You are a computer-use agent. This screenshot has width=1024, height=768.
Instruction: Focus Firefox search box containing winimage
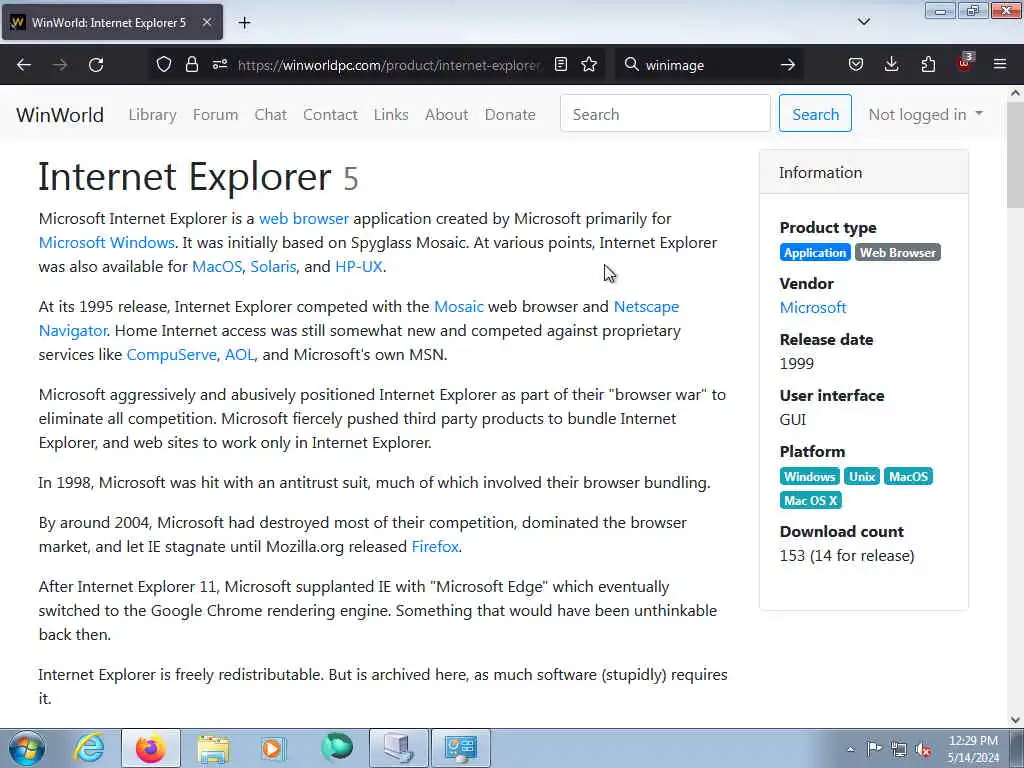pyautogui.click(x=707, y=65)
